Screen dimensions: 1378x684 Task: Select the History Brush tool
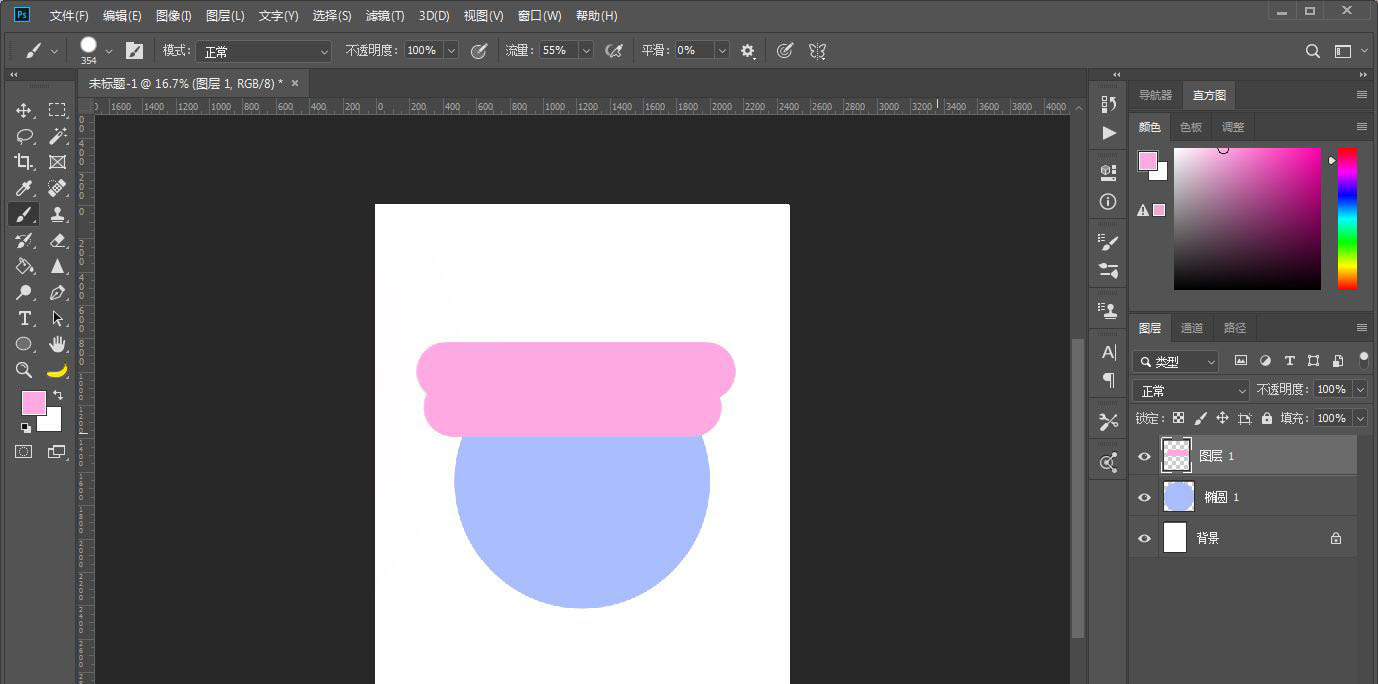[x=24, y=240]
